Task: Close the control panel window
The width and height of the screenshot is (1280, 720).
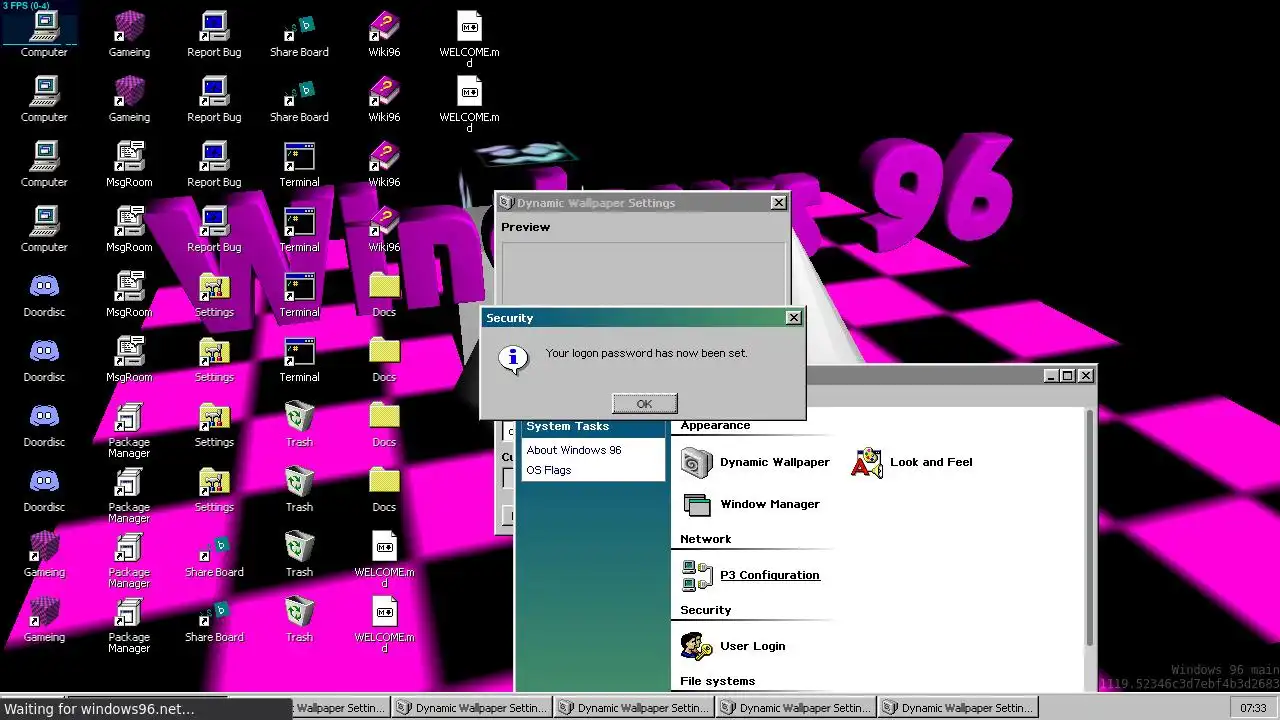Action: pyautogui.click(x=1086, y=376)
